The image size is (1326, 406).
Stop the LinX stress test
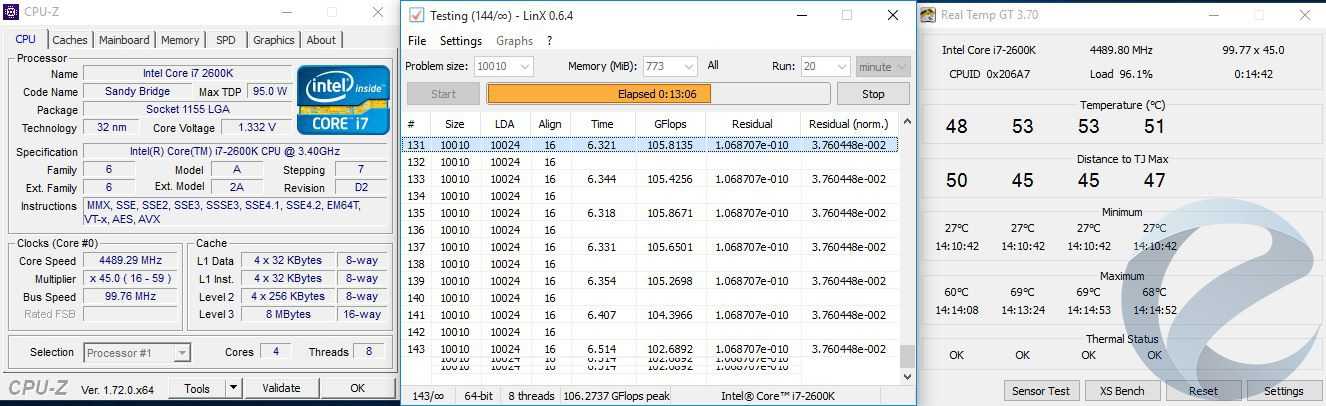873,94
